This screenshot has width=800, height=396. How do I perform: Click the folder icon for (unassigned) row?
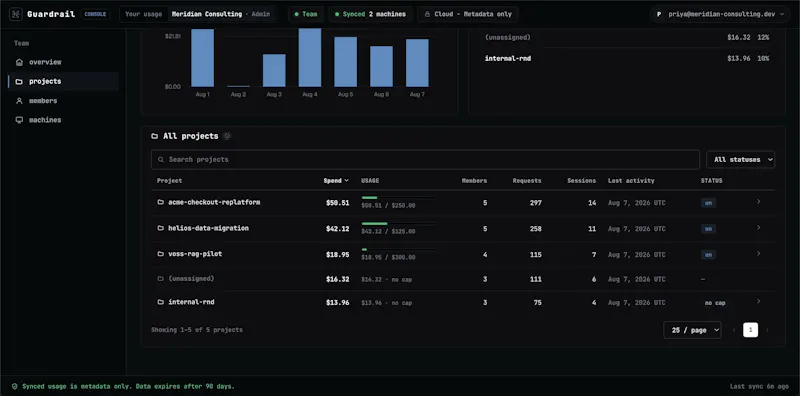tap(161, 279)
